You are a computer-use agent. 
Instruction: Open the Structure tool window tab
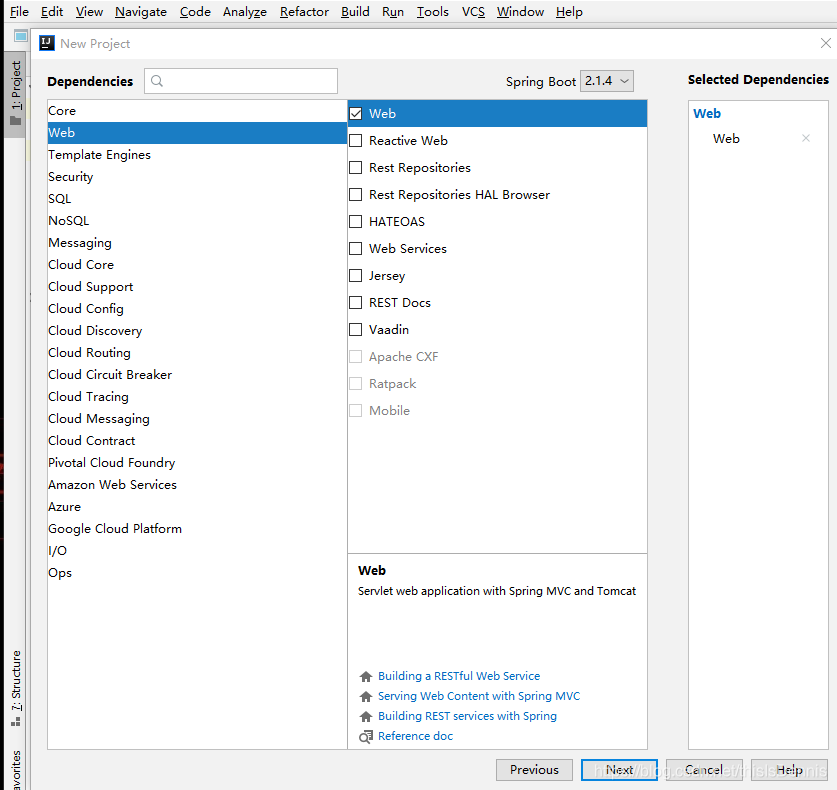(16, 688)
